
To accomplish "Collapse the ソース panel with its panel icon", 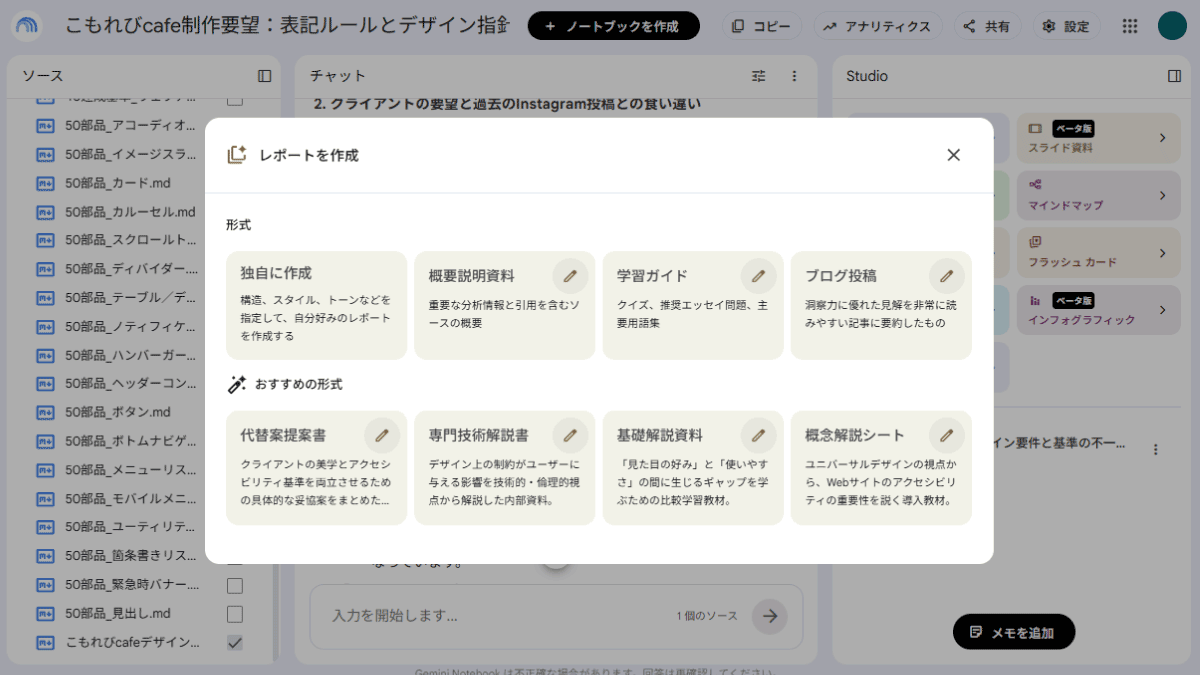I will [264, 76].
